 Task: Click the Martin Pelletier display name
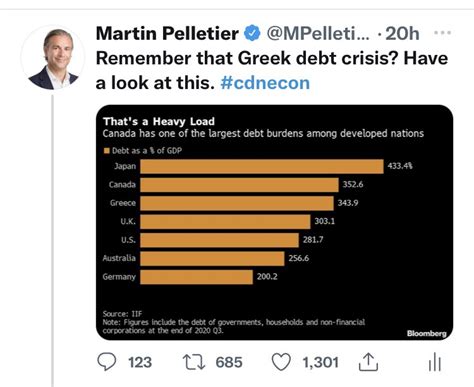point(167,33)
